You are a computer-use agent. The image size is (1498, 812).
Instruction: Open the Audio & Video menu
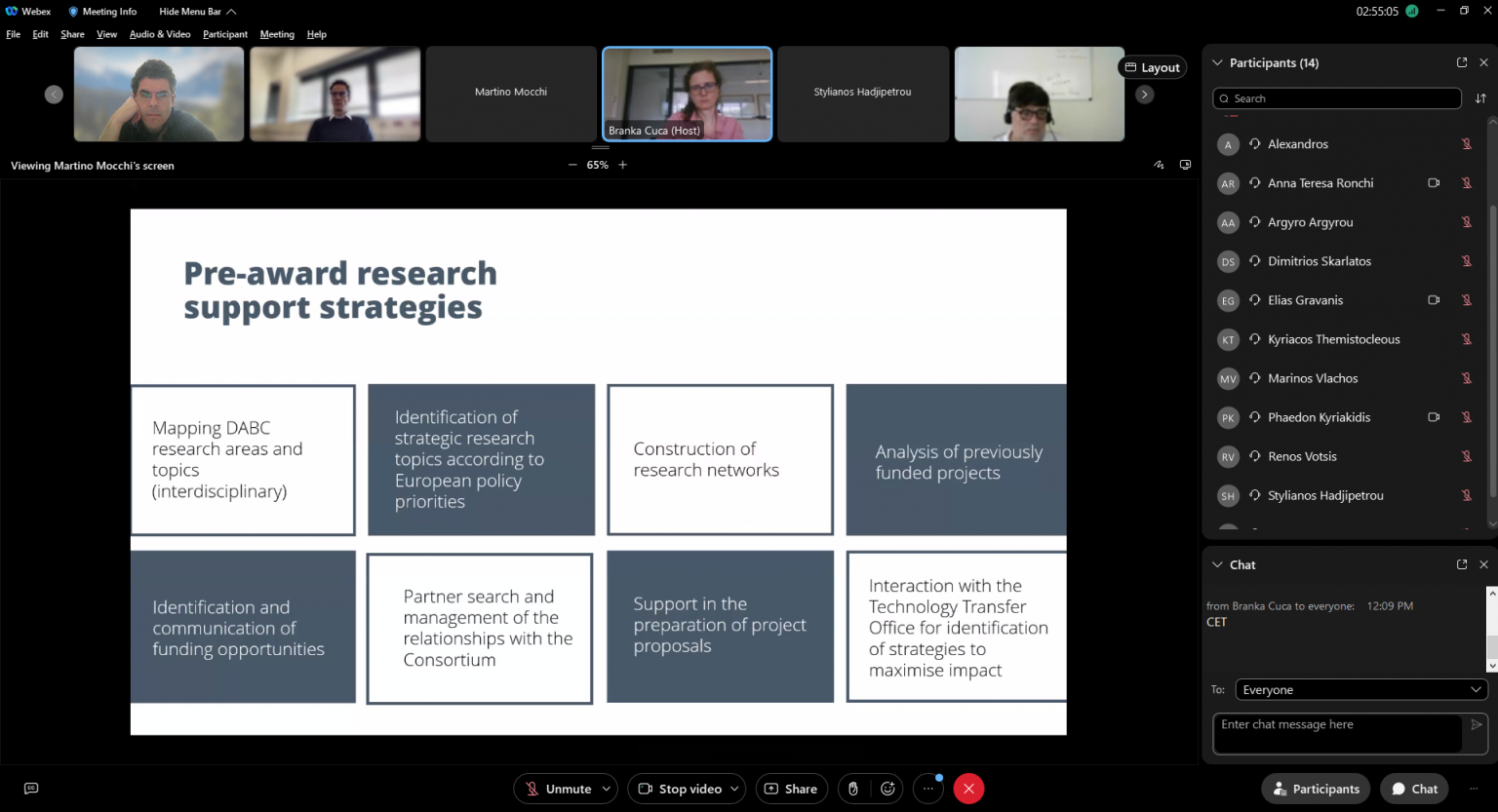tap(160, 34)
